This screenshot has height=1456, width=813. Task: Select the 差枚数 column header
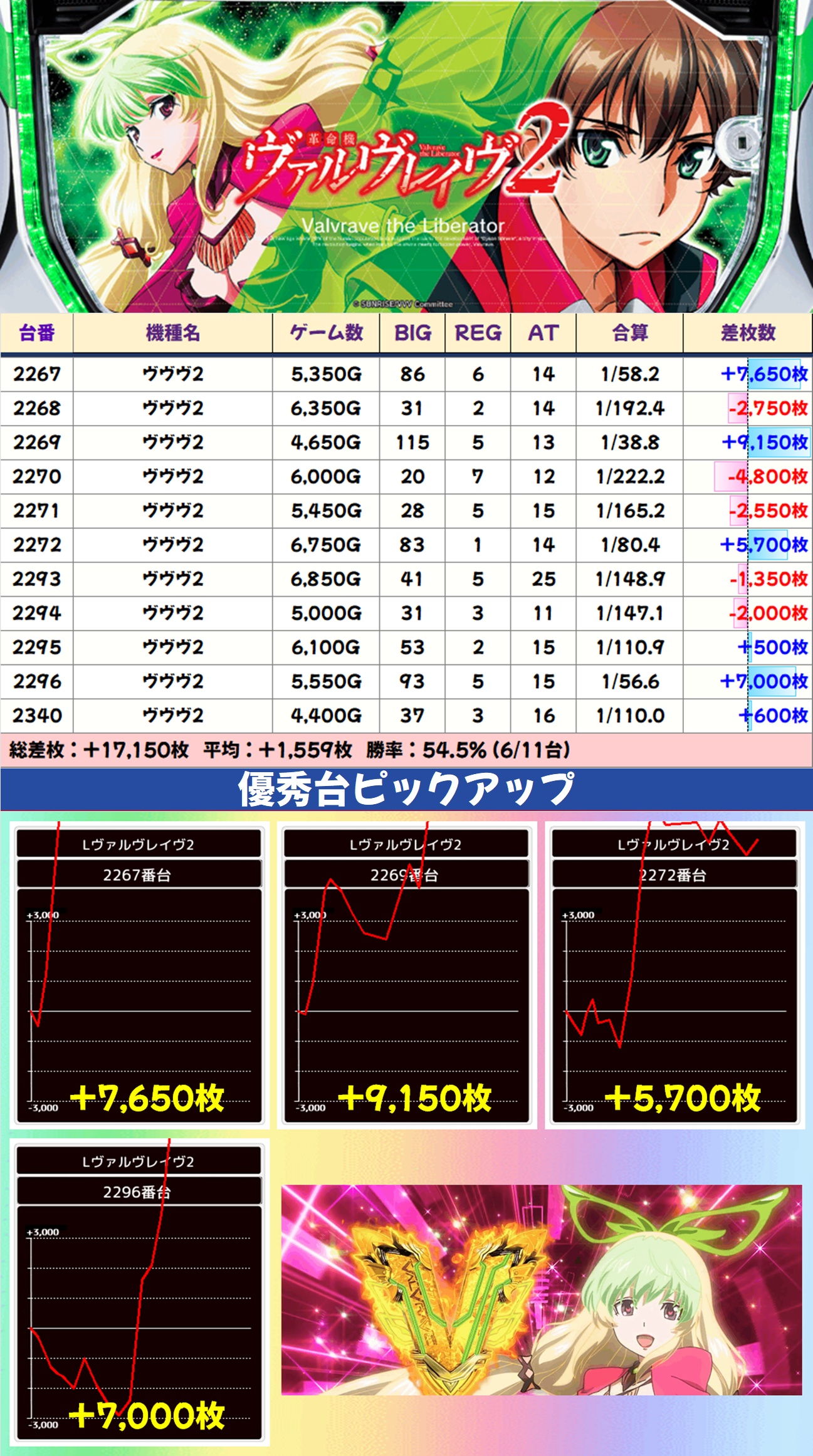[748, 333]
